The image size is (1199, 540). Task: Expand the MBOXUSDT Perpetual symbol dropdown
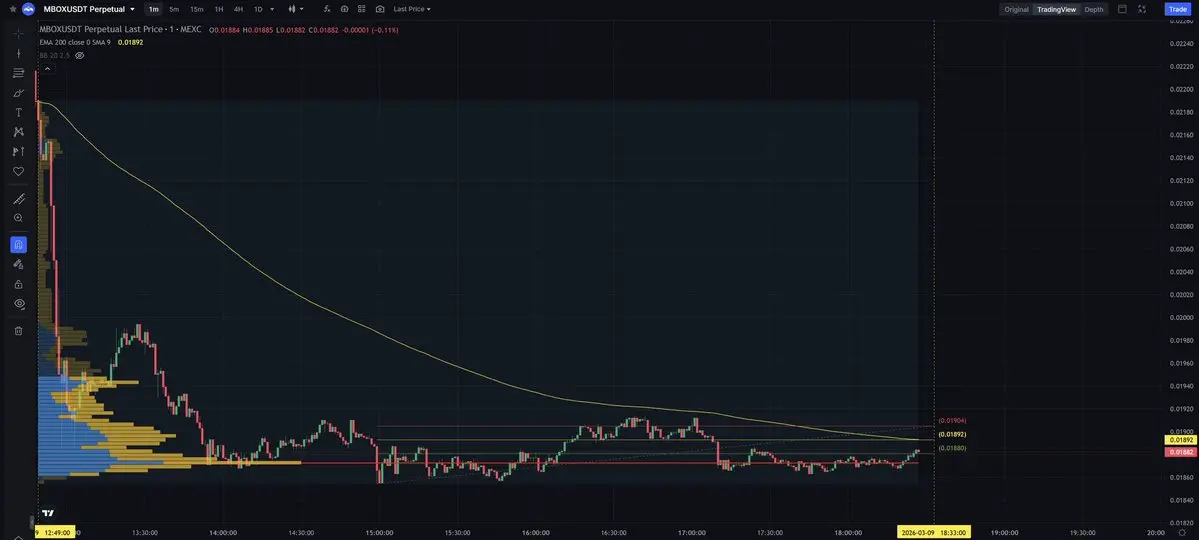click(x=132, y=9)
